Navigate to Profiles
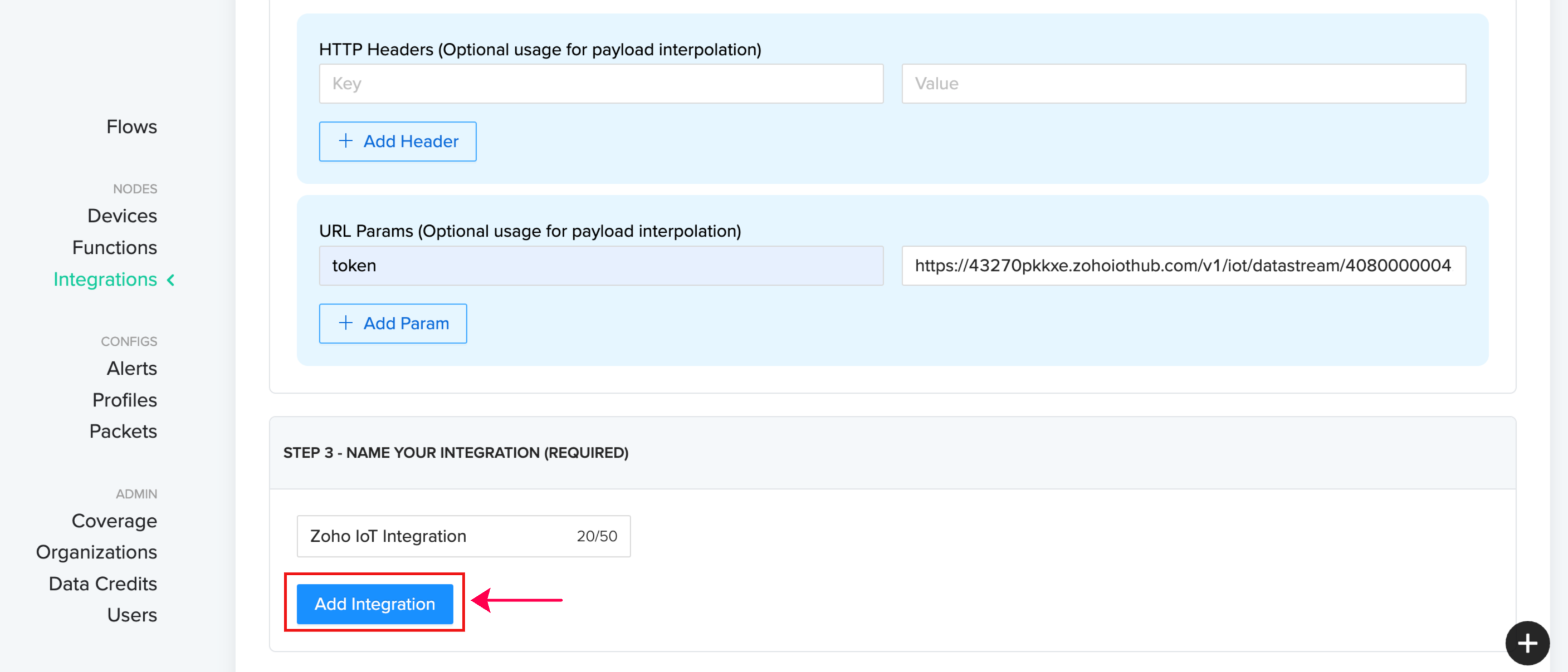Screen dimensions: 1568x672 tap(124, 400)
